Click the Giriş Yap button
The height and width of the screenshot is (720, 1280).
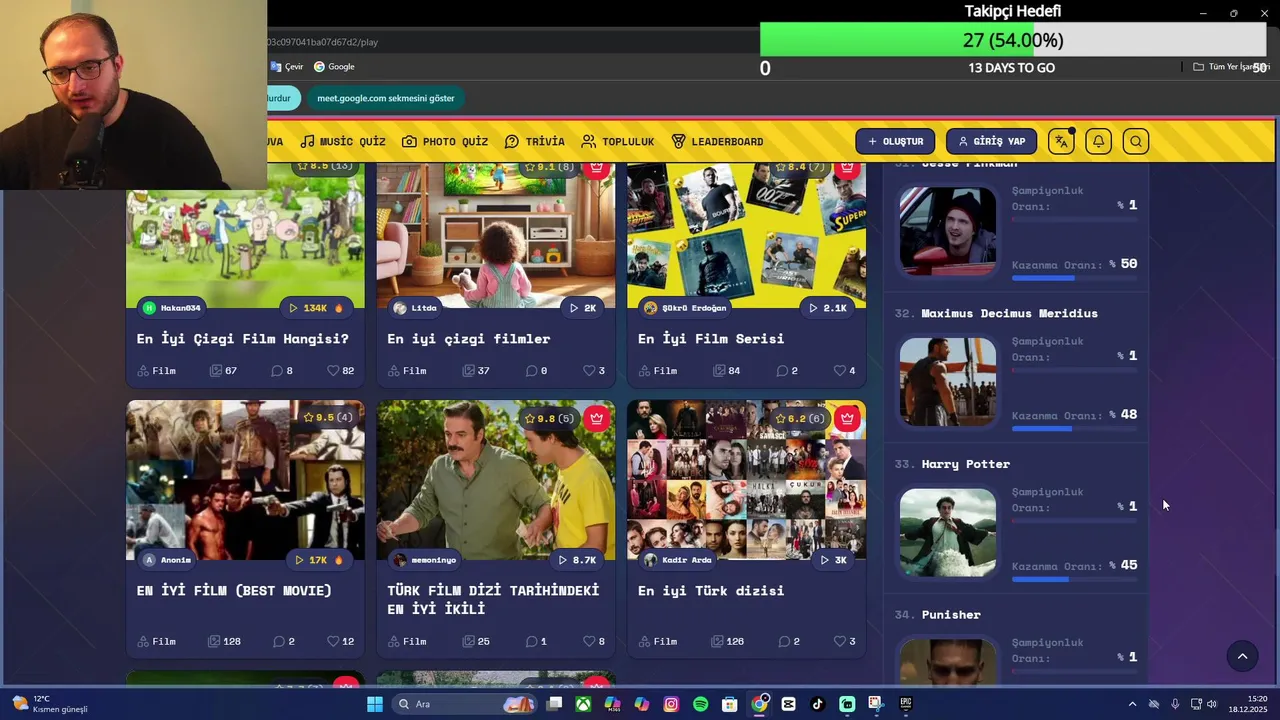point(991,141)
